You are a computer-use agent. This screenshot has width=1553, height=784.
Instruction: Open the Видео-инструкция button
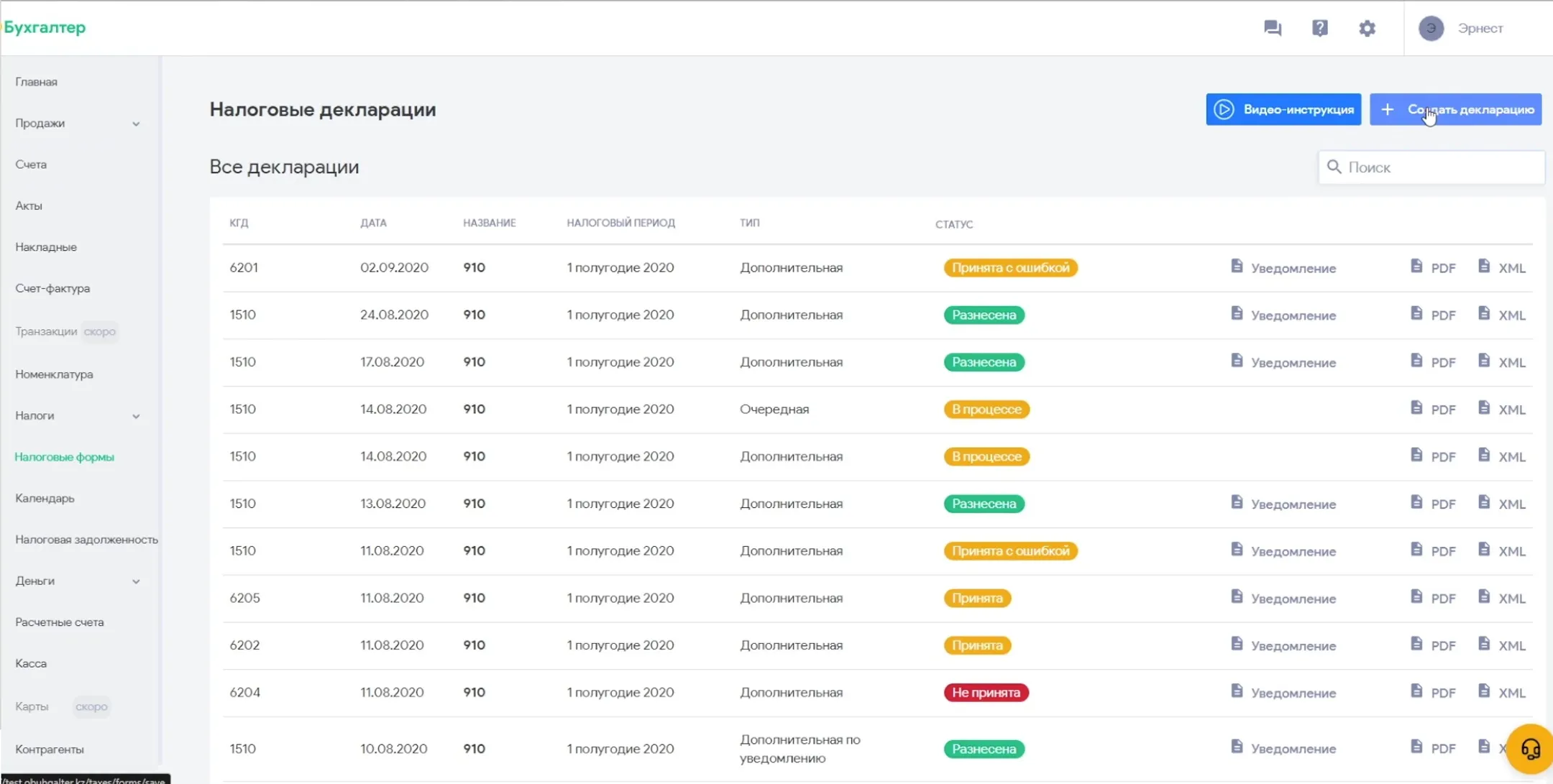[1283, 109]
